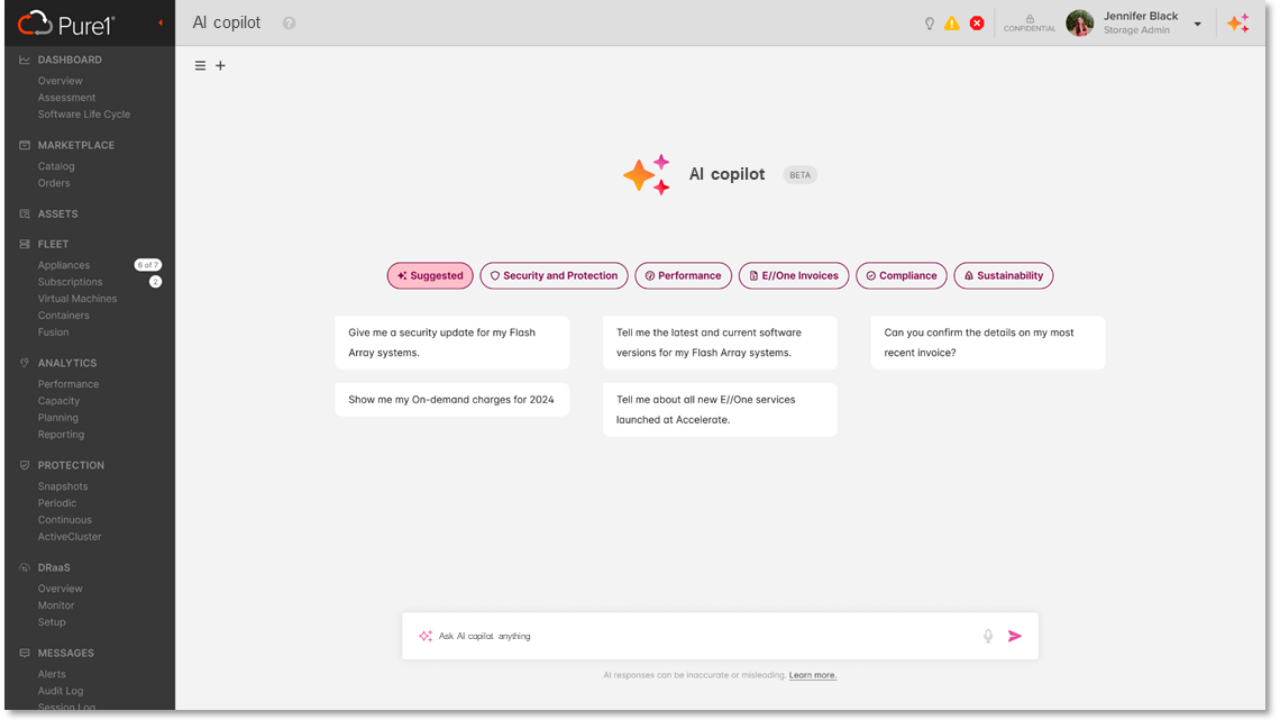Image resolution: width=1280 pixels, height=720 pixels.
Task: Click the Analytics section icon
Action: tap(25, 363)
